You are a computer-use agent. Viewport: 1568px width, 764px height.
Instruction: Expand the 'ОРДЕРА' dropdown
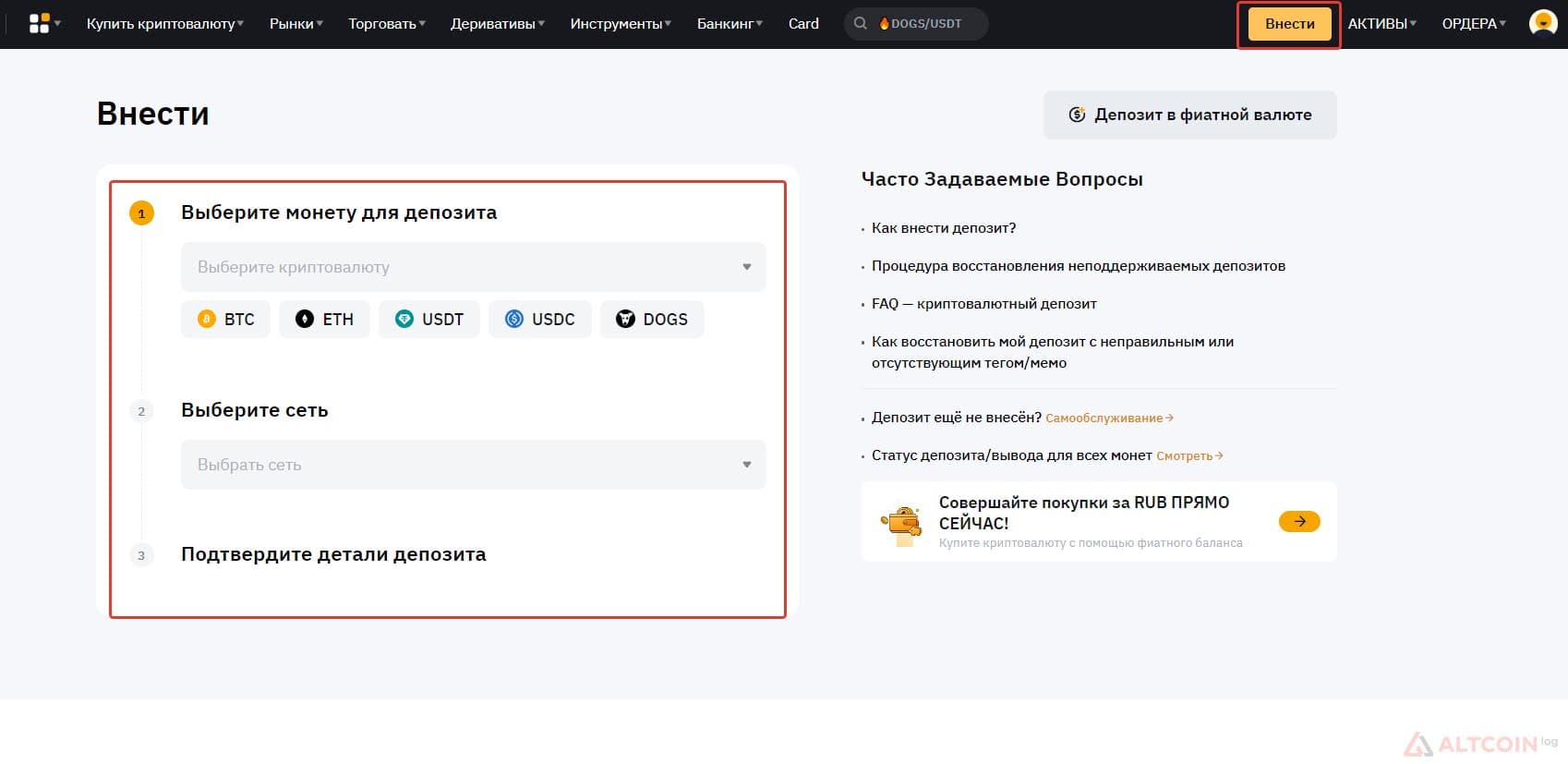tap(1474, 23)
